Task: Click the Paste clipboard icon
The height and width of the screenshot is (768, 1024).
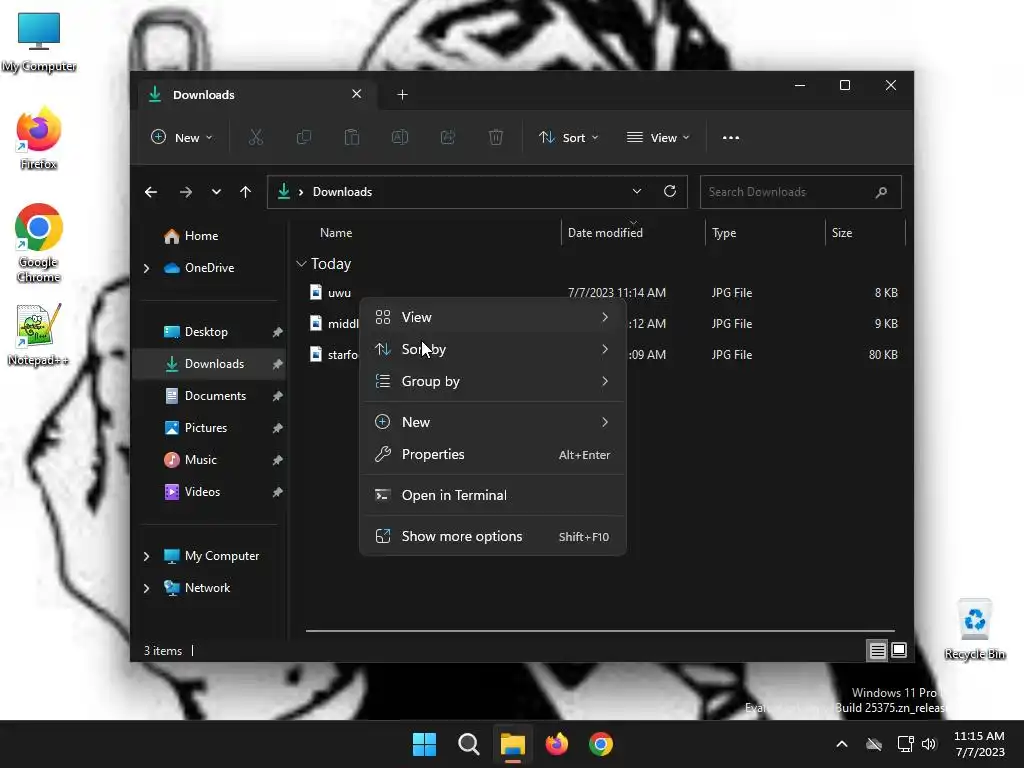Action: (x=352, y=137)
